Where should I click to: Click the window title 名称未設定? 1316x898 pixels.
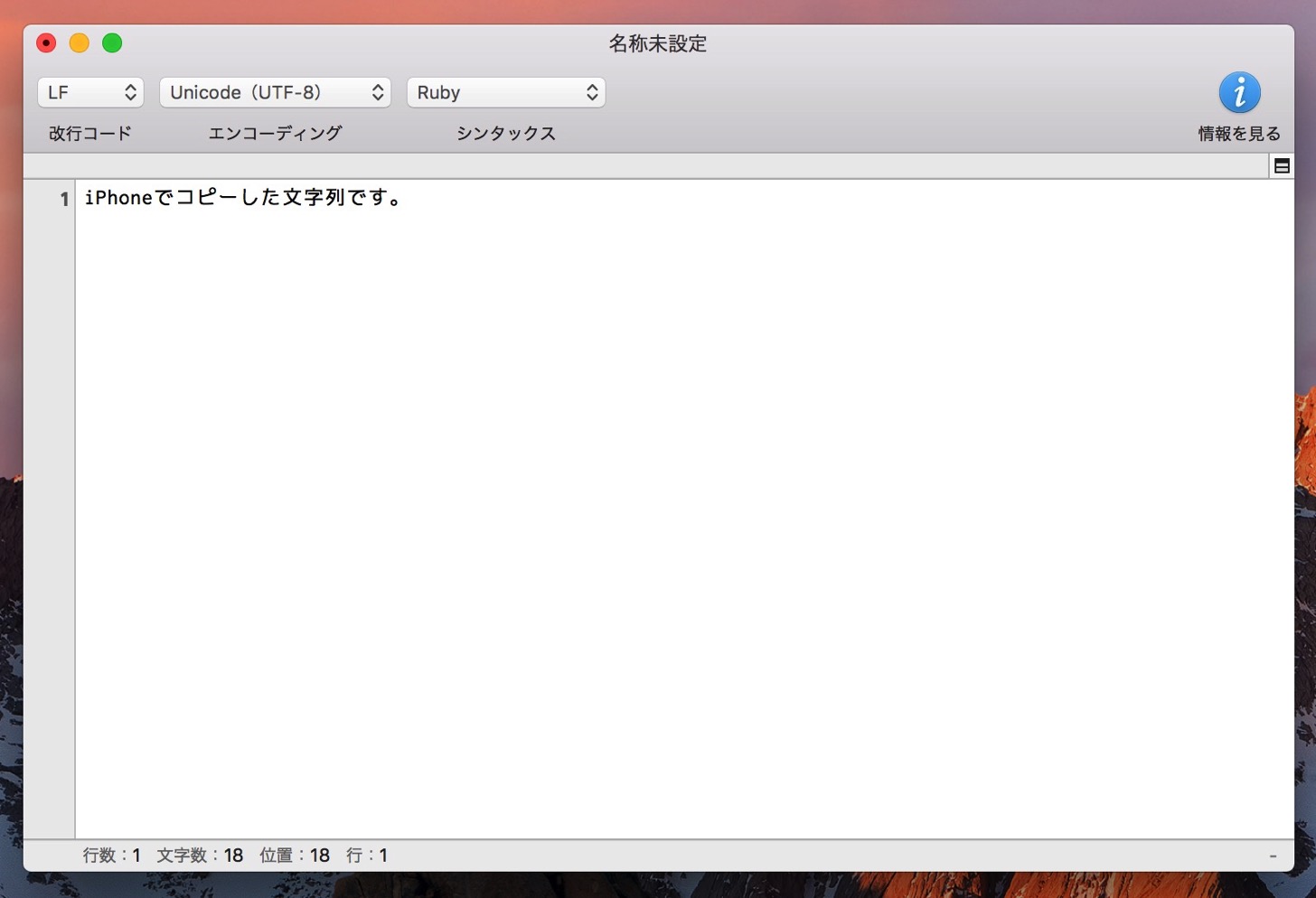pos(658,43)
